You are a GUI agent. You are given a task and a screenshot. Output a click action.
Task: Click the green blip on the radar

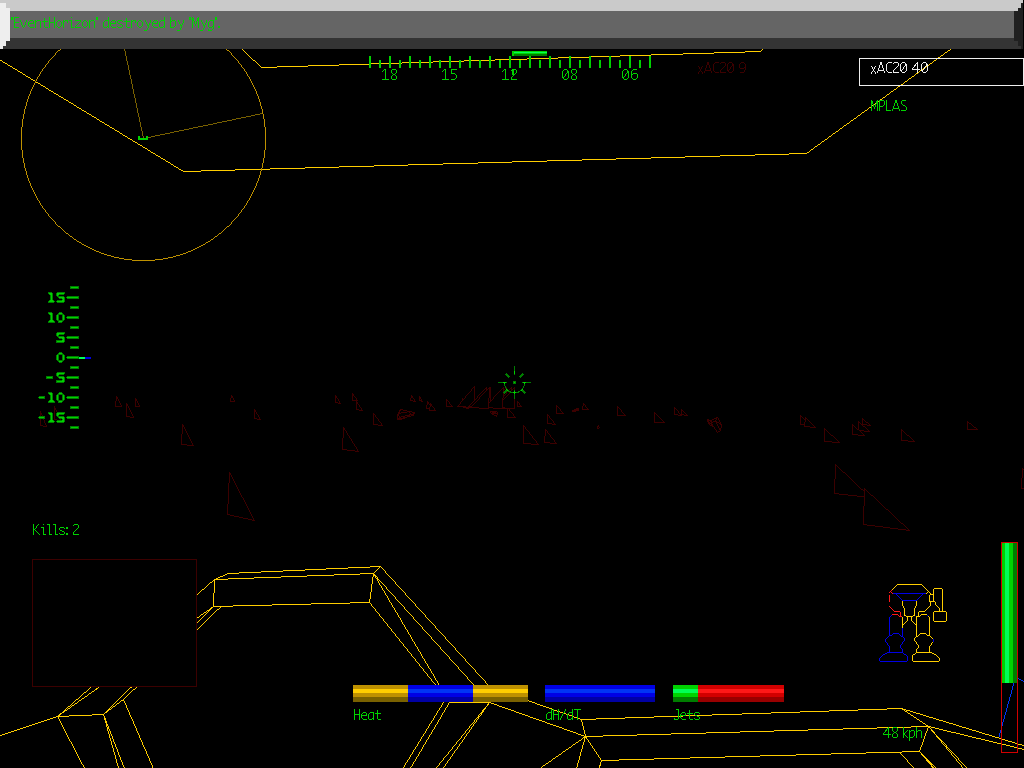(x=143, y=137)
